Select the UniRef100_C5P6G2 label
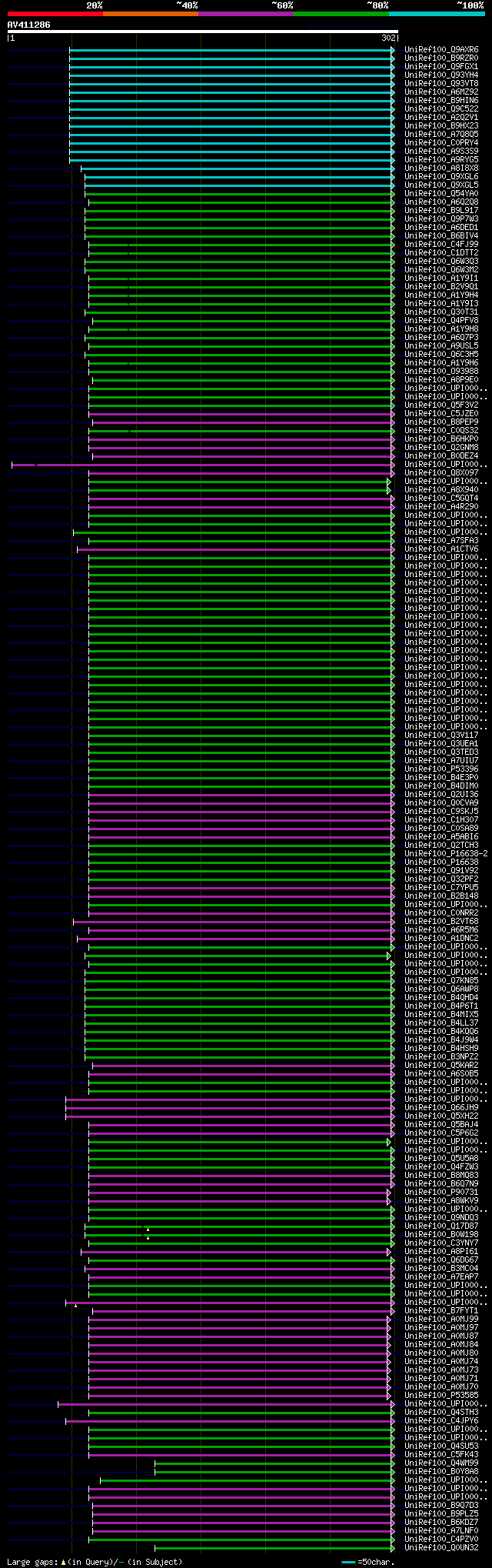 [x=441, y=1133]
